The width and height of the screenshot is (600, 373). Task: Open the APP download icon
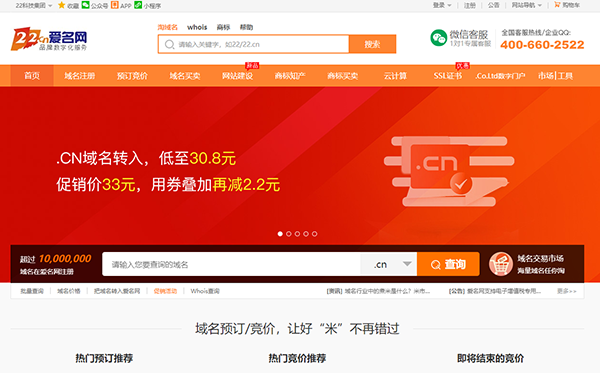pyautogui.click(x=114, y=5)
